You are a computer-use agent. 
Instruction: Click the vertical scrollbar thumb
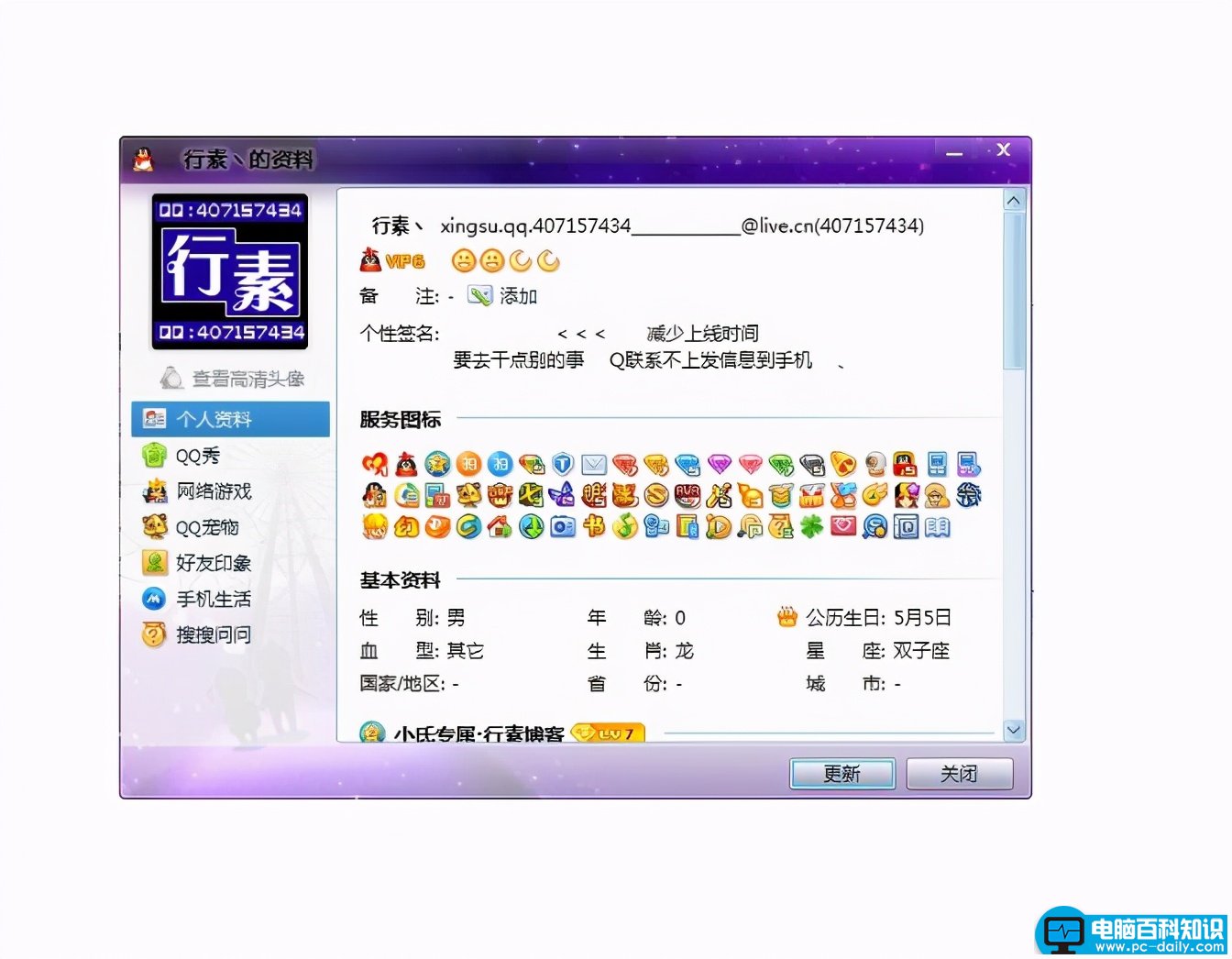point(1013,291)
